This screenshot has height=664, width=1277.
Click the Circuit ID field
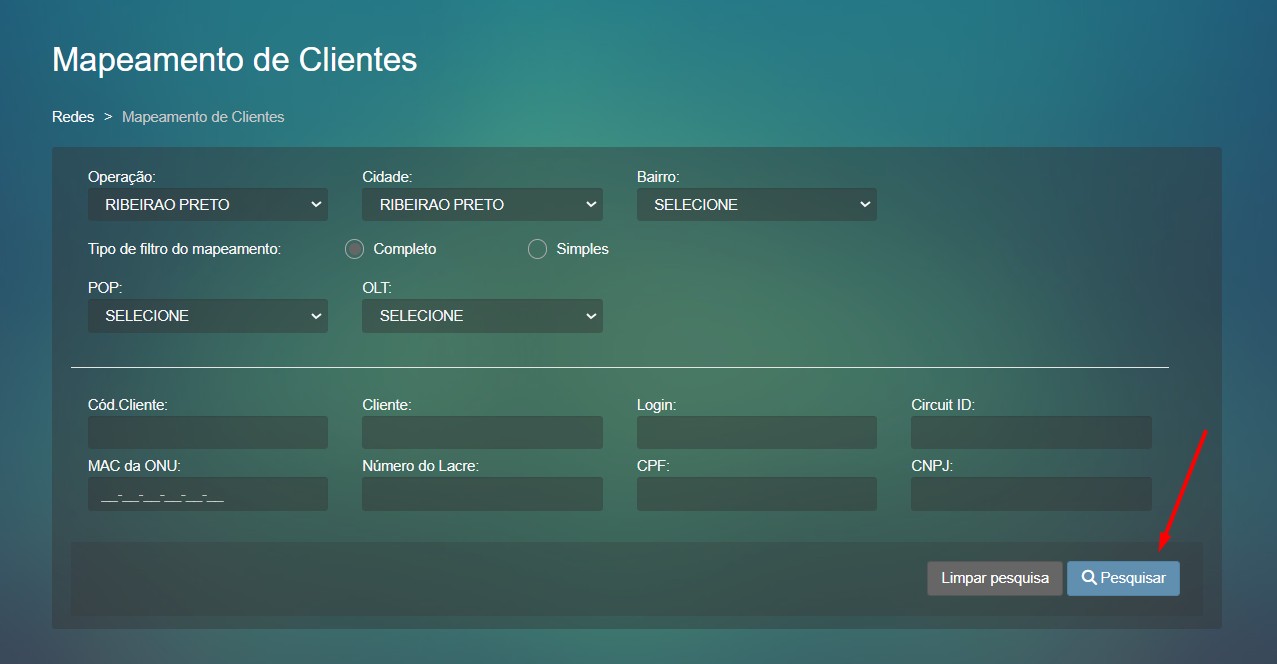pyautogui.click(x=1031, y=432)
